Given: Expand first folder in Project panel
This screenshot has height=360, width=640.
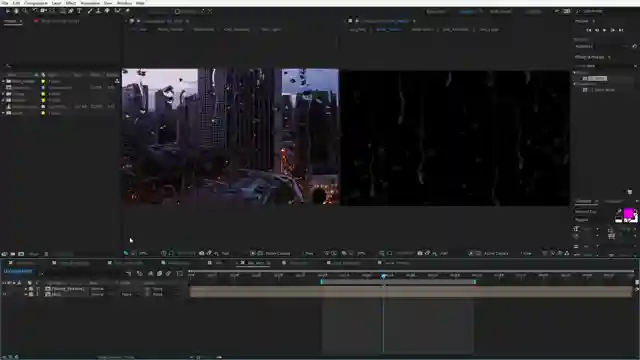Looking at the screenshot, I should 3,81.
